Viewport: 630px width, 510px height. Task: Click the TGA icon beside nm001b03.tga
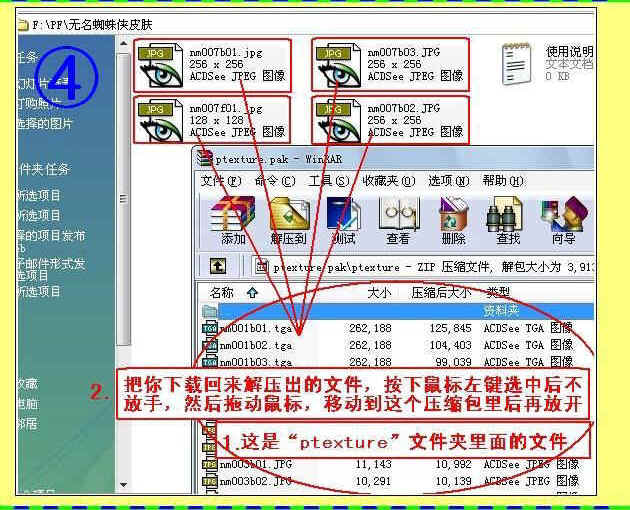tap(210, 362)
